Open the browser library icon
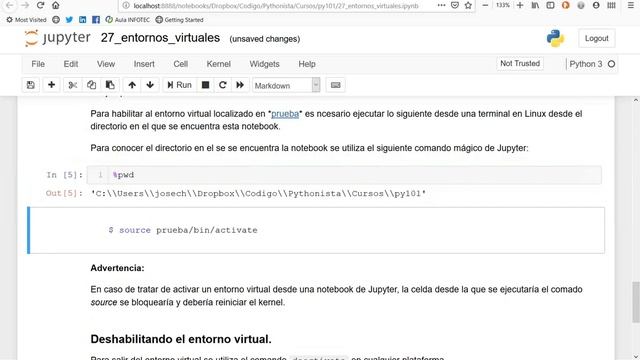Viewport: 640px width, 360px height. click(x=535, y=5)
